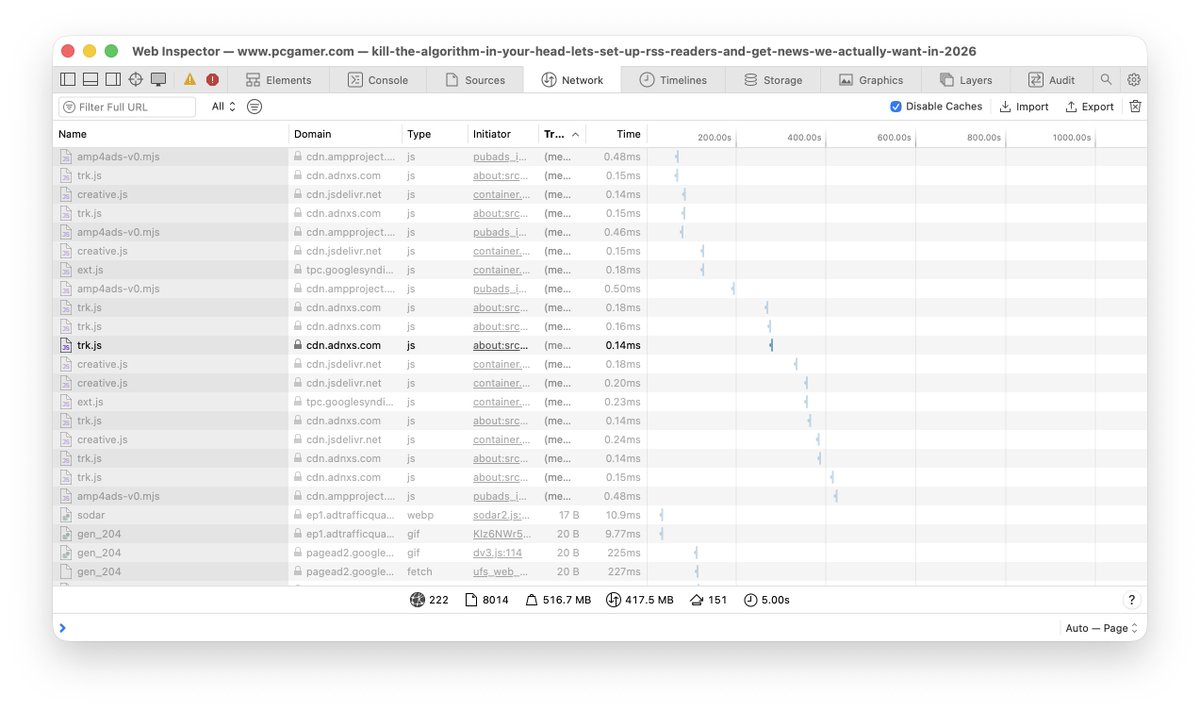Click the load time 5.00s indicator
Screen dimensions: 1200x711
(767, 600)
